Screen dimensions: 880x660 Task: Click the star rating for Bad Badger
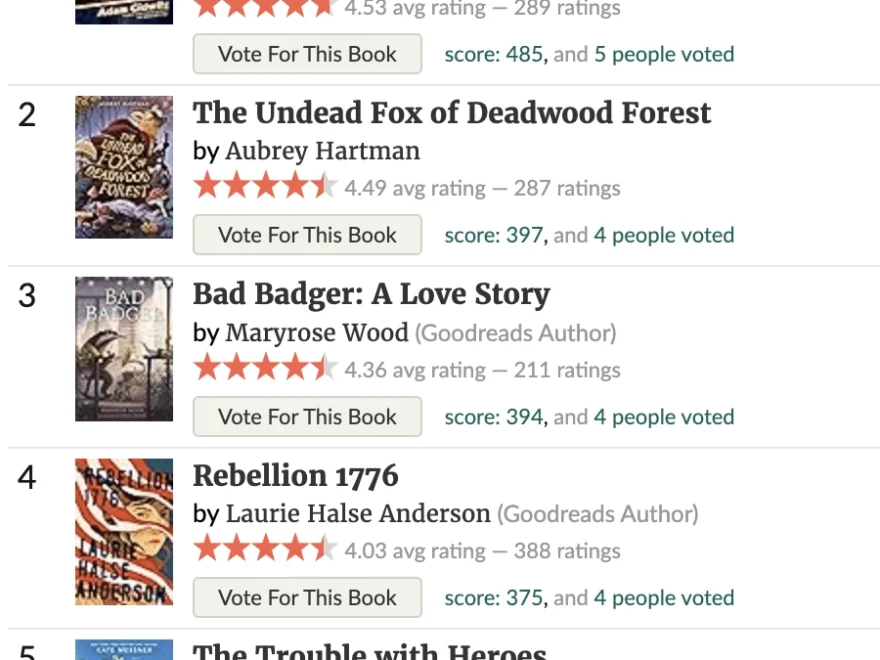click(x=265, y=369)
